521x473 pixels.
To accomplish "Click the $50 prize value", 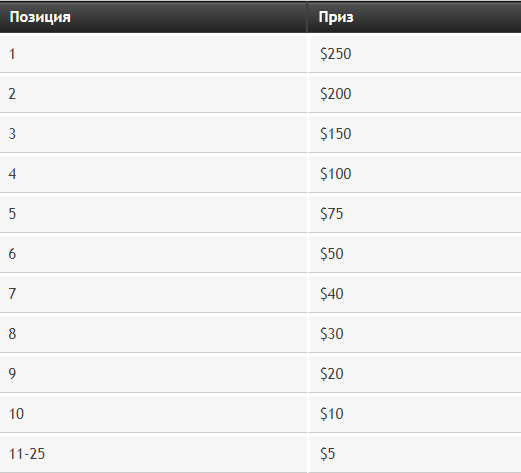I will coord(332,254).
